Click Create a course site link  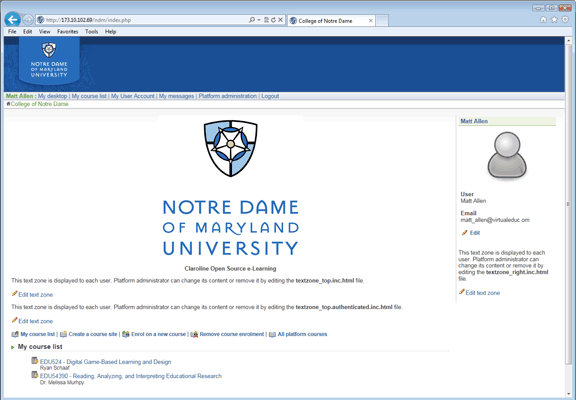coord(93,334)
